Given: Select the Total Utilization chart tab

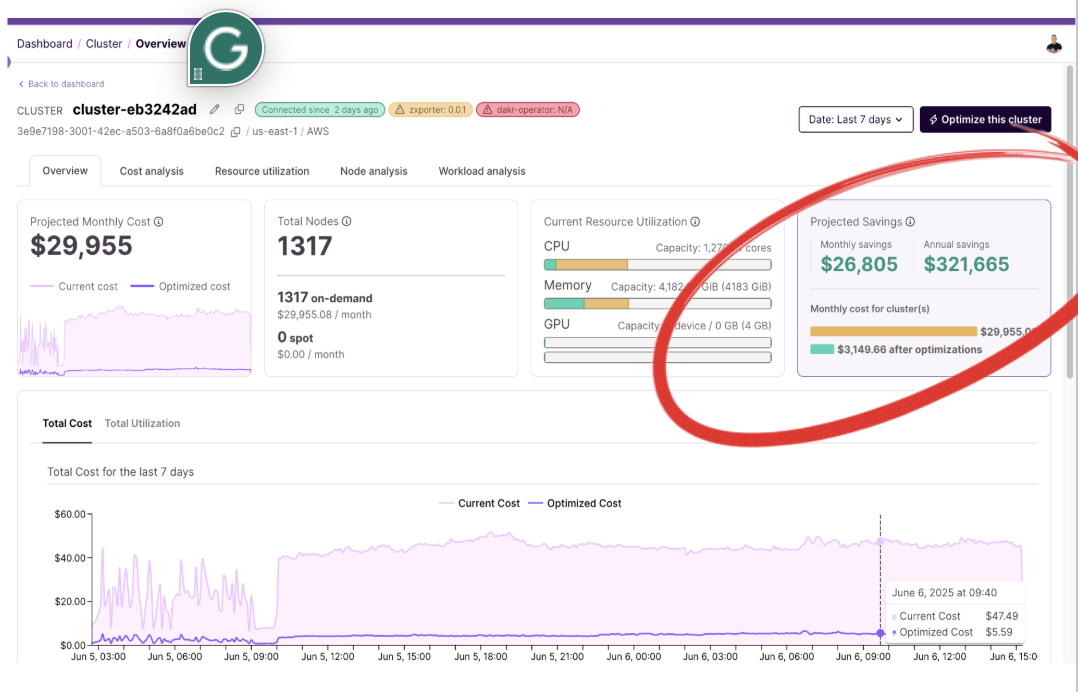Looking at the screenshot, I should coord(142,423).
